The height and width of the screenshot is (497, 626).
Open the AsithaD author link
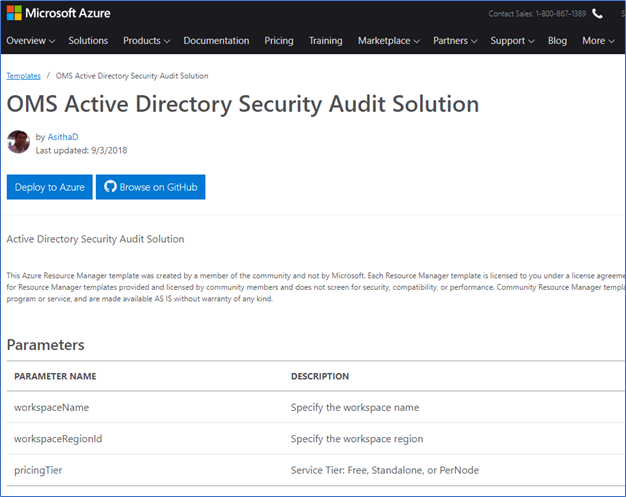click(x=63, y=137)
